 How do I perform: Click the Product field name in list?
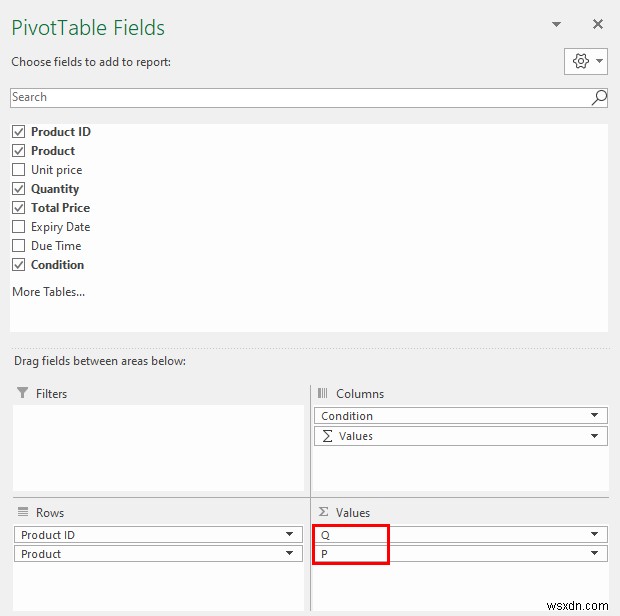point(53,151)
